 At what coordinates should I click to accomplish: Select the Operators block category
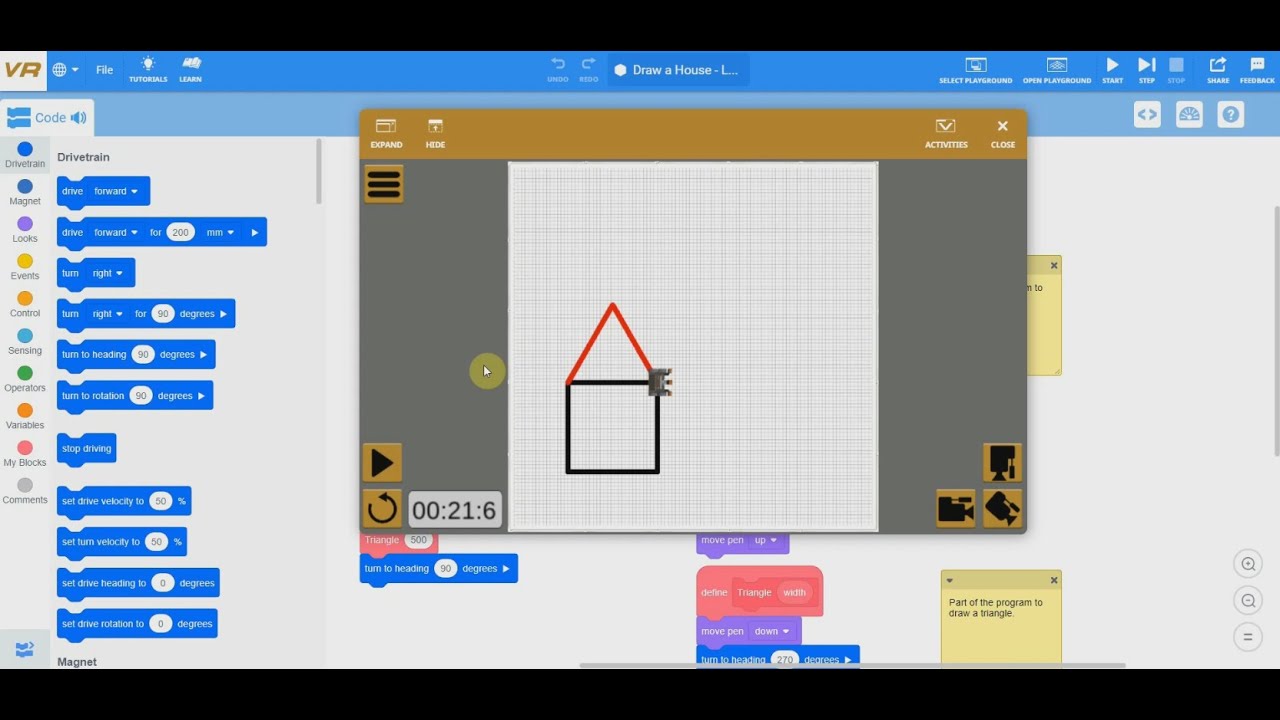pyautogui.click(x=25, y=379)
